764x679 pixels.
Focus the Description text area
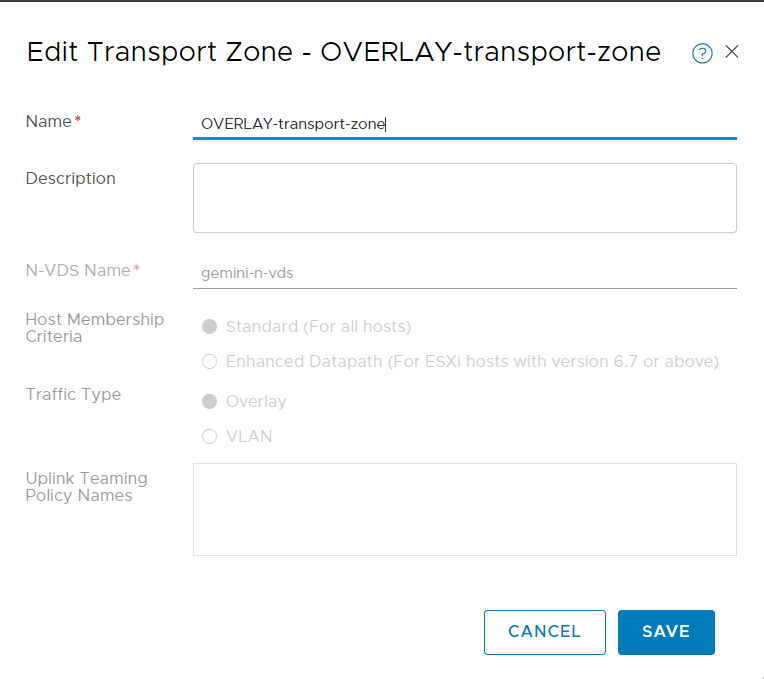pos(464,198)
